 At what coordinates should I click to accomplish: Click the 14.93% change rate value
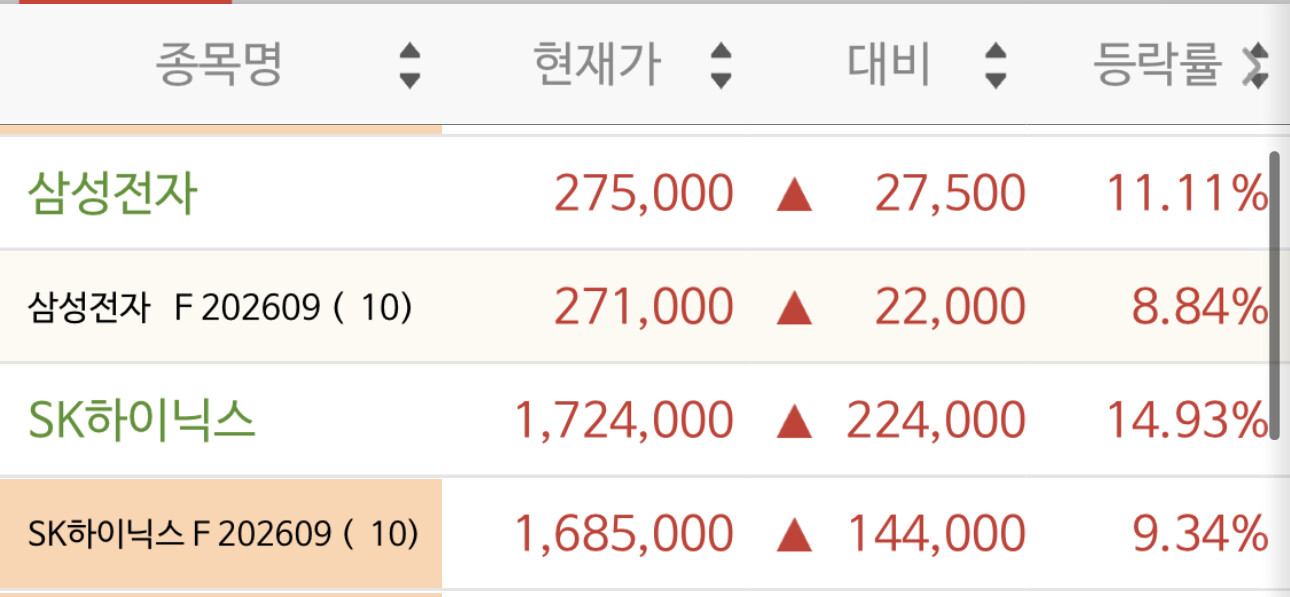click(x=1187, y=421)
